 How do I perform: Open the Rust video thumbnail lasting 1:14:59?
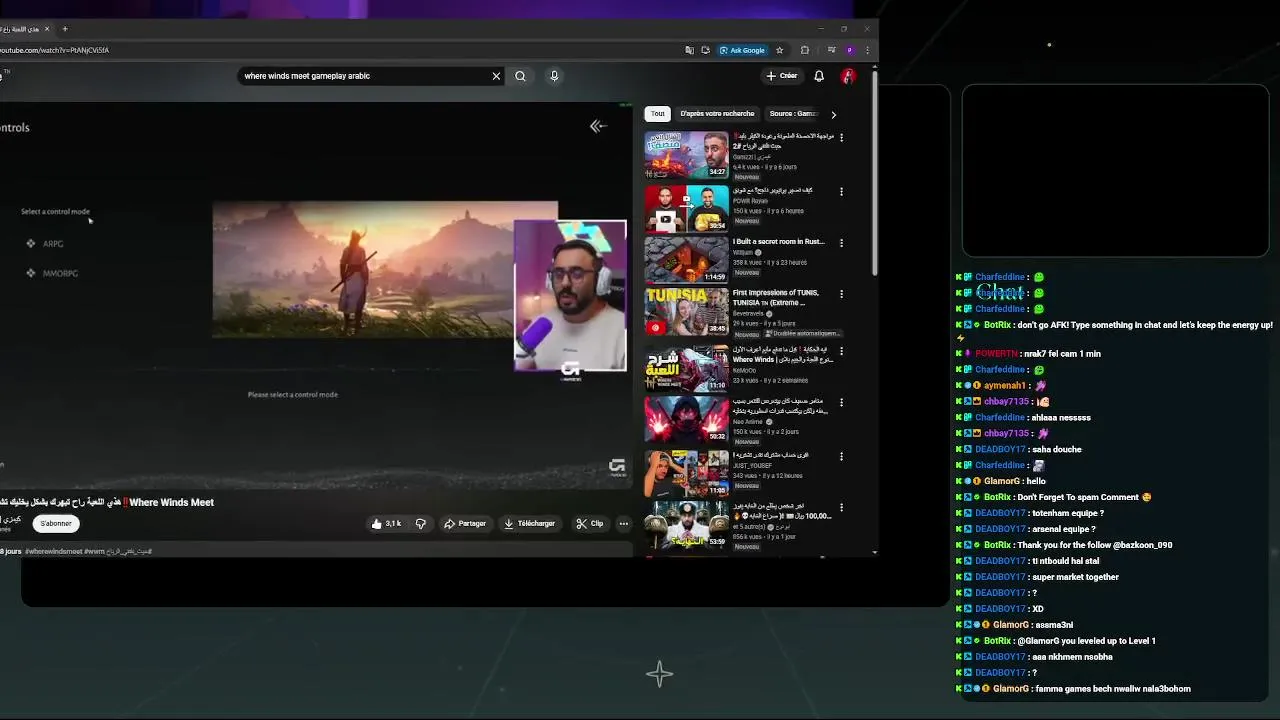point(686,260)
